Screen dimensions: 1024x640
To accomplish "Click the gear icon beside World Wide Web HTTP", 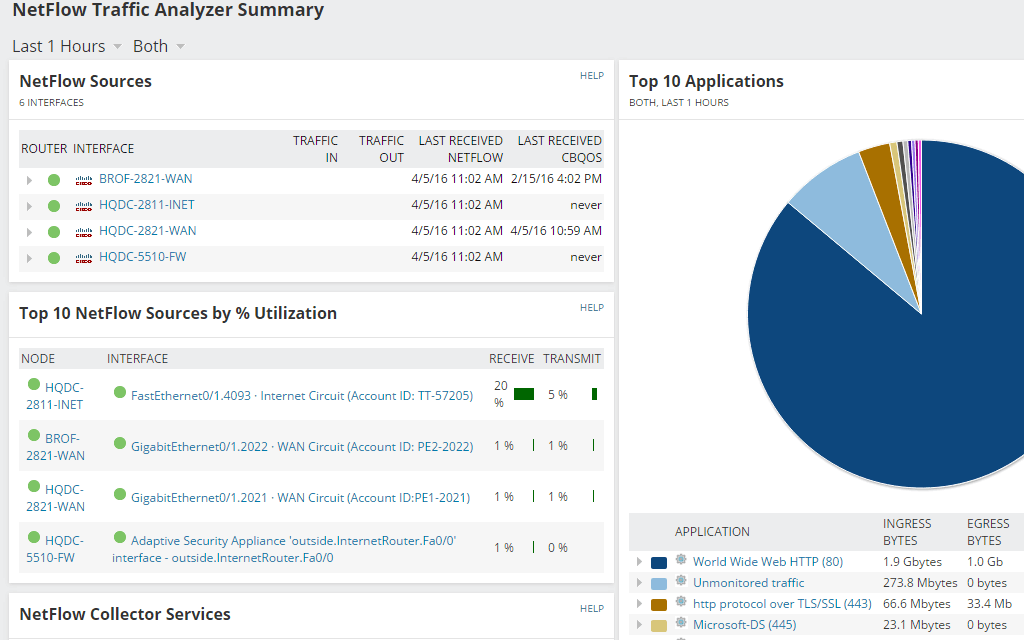I will (x=683, y=561).
